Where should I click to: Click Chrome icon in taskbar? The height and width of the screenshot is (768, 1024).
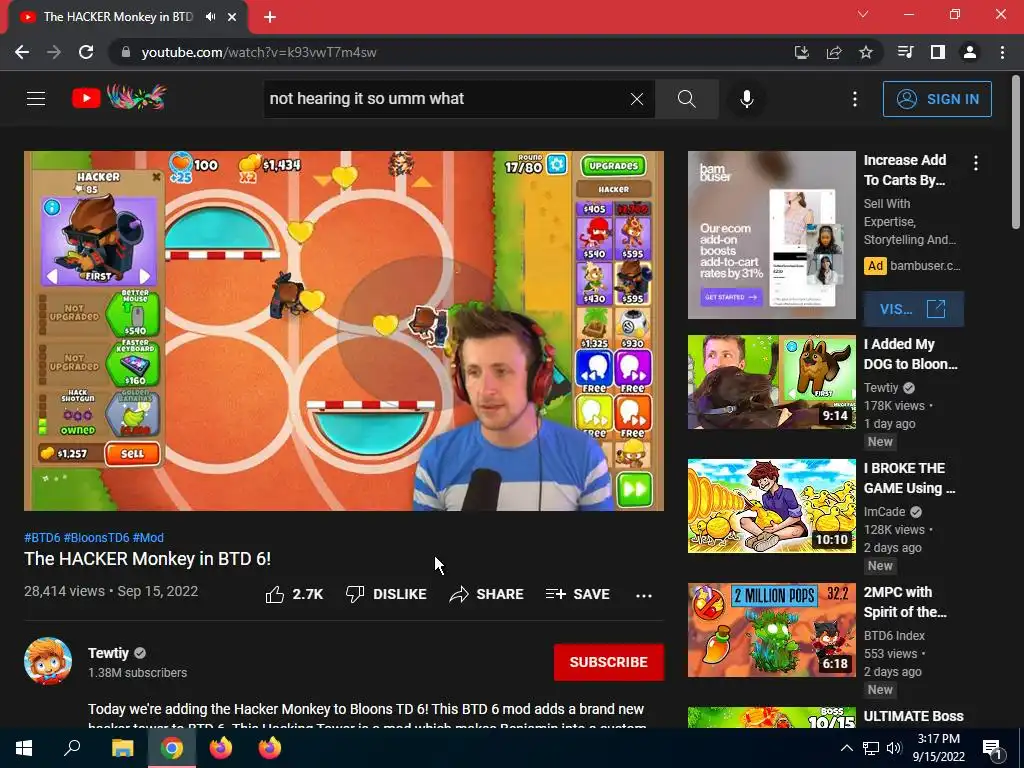(172, 748)
